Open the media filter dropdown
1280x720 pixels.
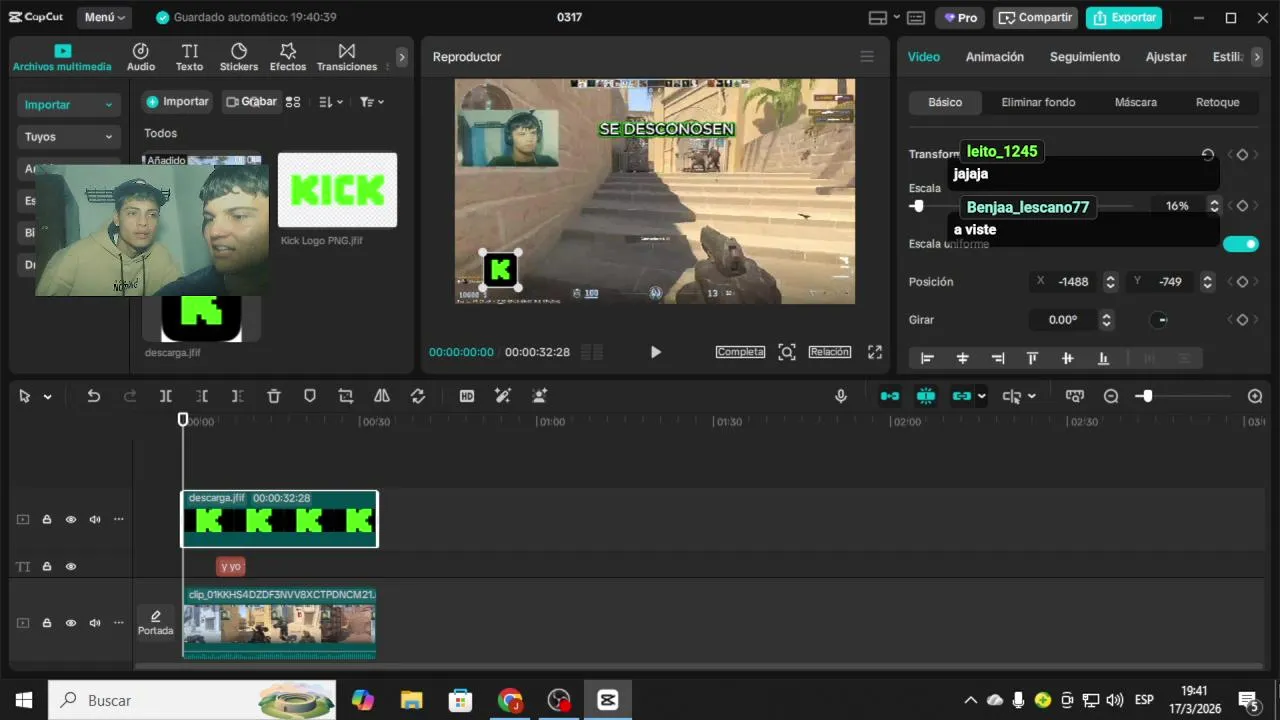point(372,102)
